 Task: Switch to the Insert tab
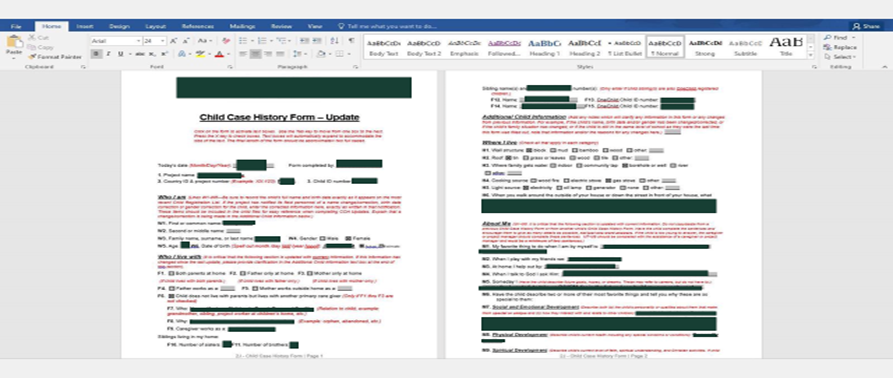click(85, 26)
